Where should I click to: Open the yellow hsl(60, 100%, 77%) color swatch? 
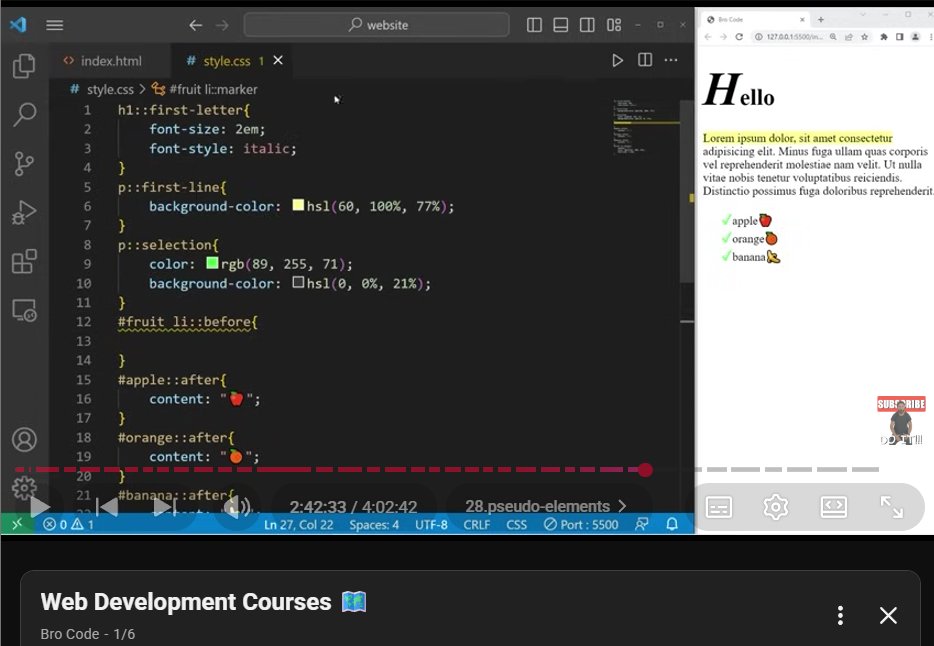click(298, 205)
